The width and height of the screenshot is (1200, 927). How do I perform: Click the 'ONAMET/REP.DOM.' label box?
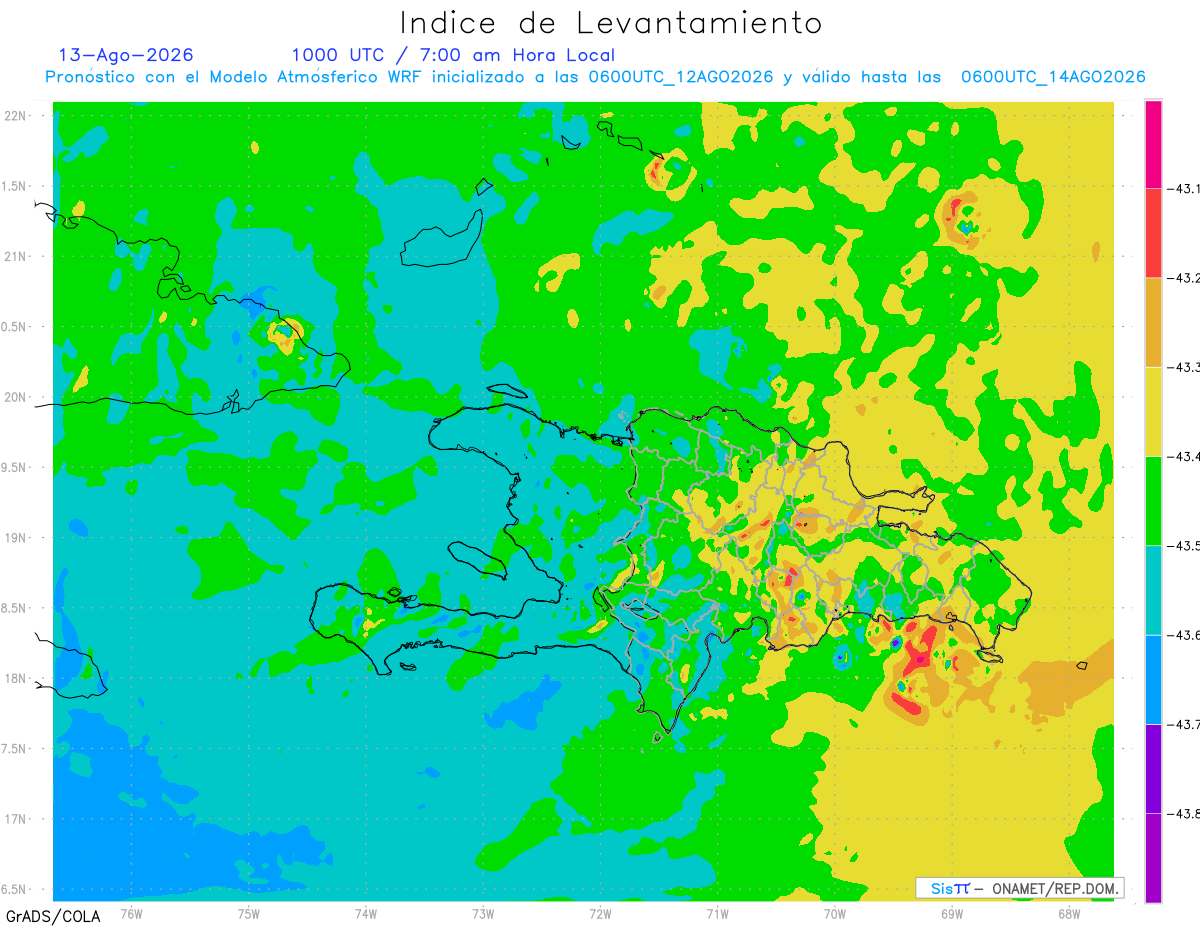pos(1021,888)
